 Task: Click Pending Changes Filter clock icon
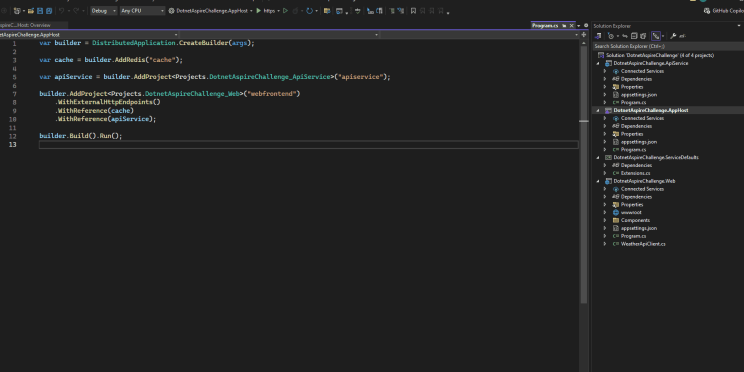(611, 36)
